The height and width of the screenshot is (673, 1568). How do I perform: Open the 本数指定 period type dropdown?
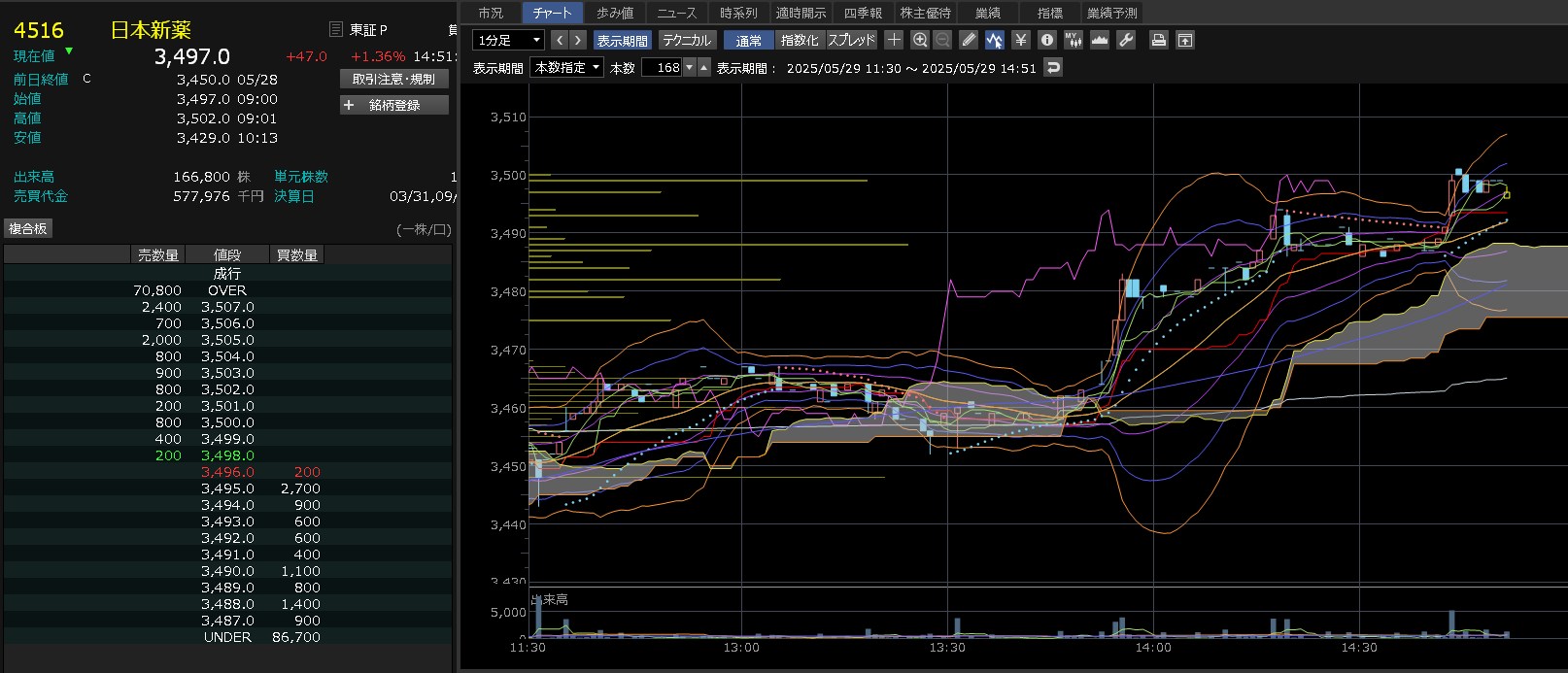tap(567, 67)
